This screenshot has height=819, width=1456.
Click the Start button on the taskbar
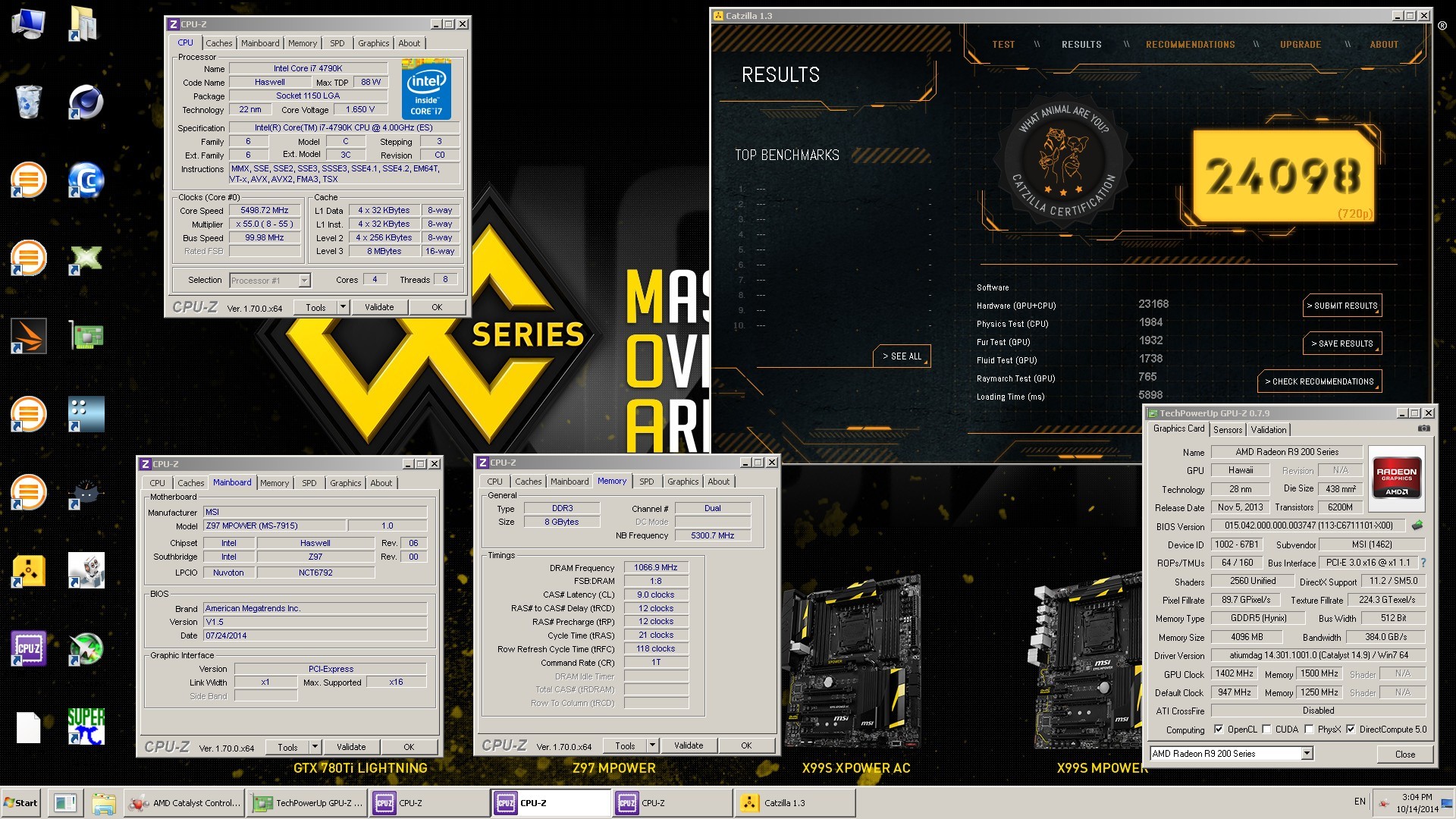tap(20, 803)
